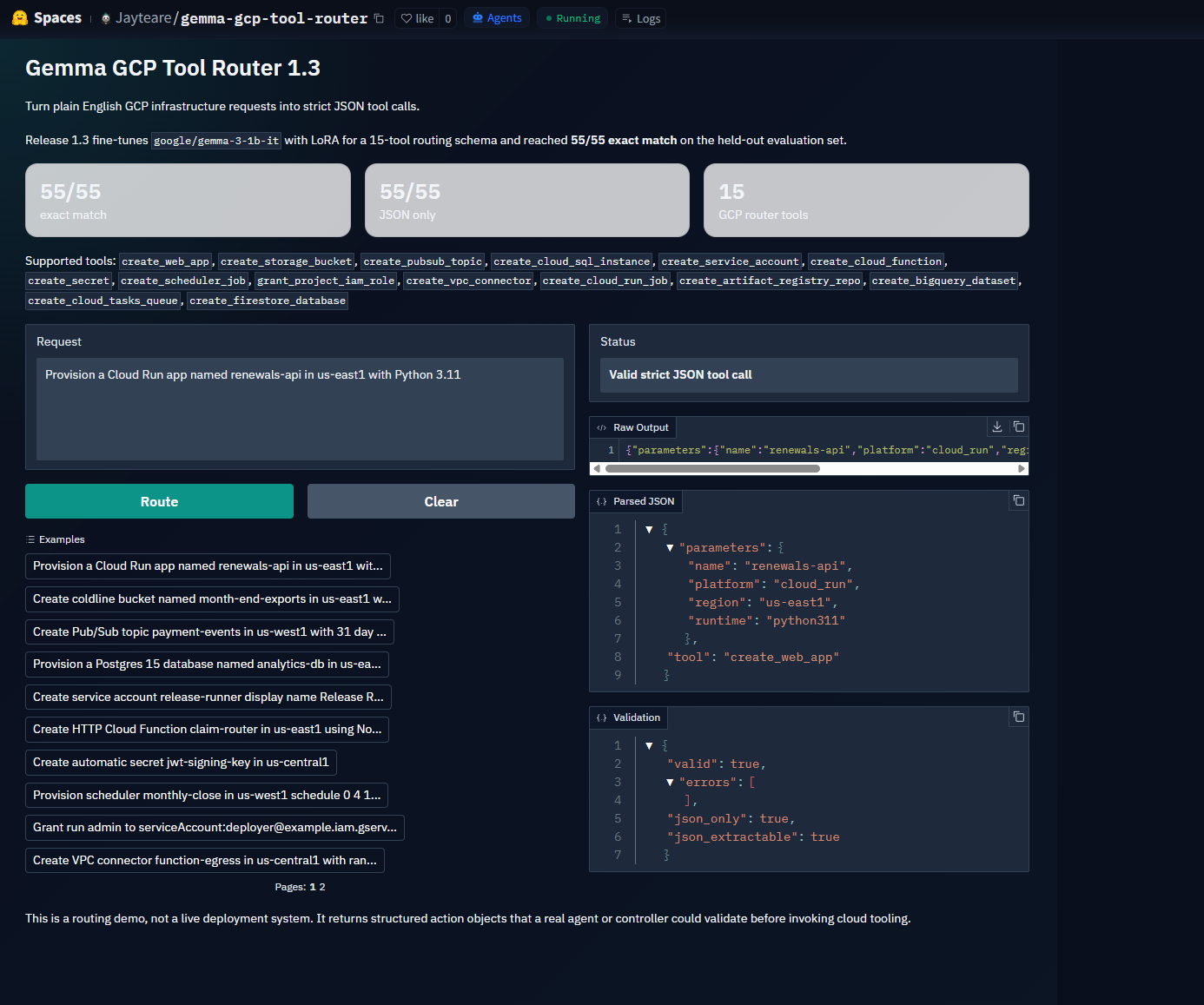Copy the Parsed JSON content

[x=1019, y=500]
